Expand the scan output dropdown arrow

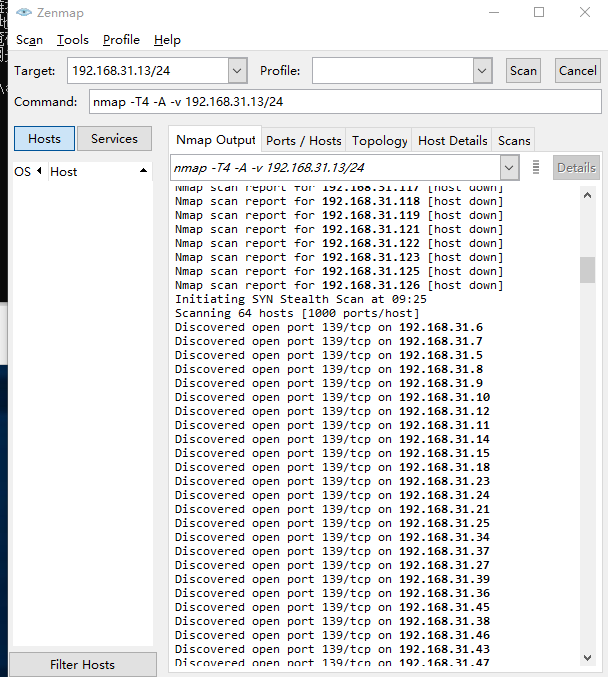pyautogui.click(x=510, y=167)
